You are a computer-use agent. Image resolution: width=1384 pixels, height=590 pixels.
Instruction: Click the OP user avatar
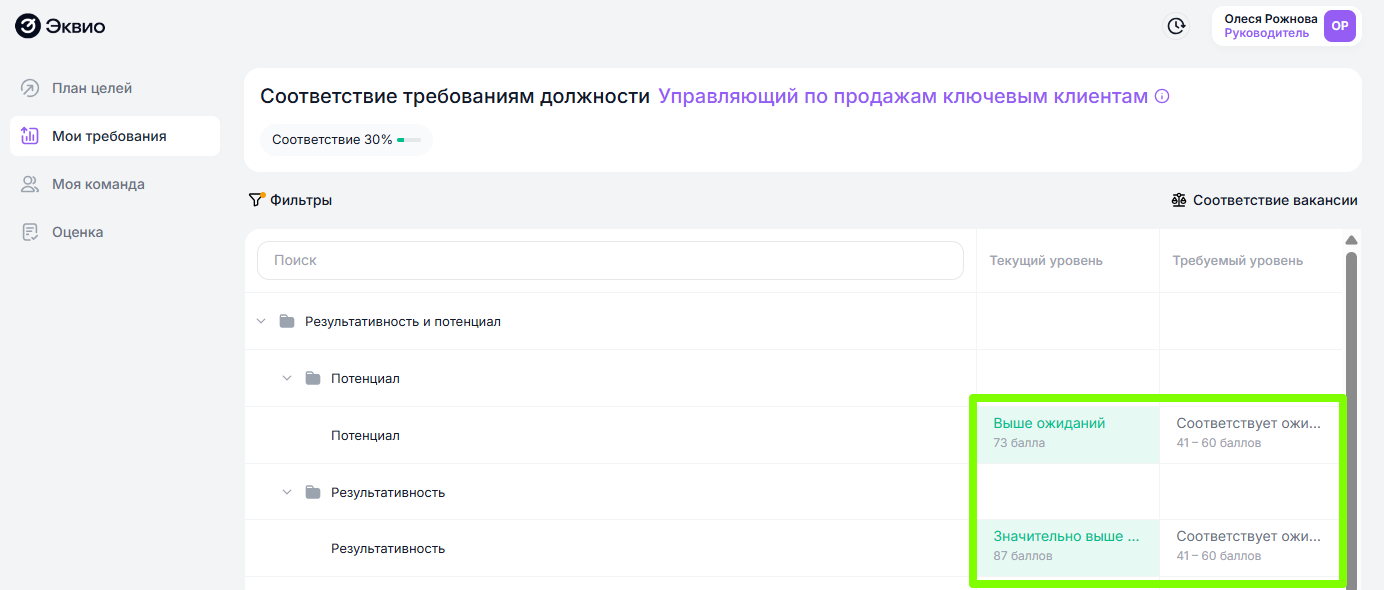point(1339,26)
